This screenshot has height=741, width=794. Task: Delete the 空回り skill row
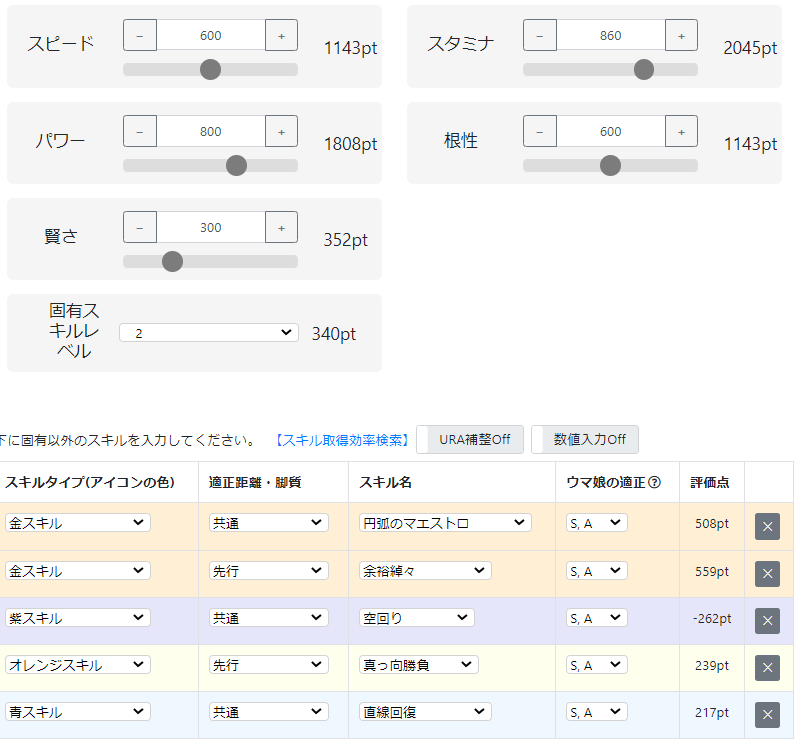(767, 620)
